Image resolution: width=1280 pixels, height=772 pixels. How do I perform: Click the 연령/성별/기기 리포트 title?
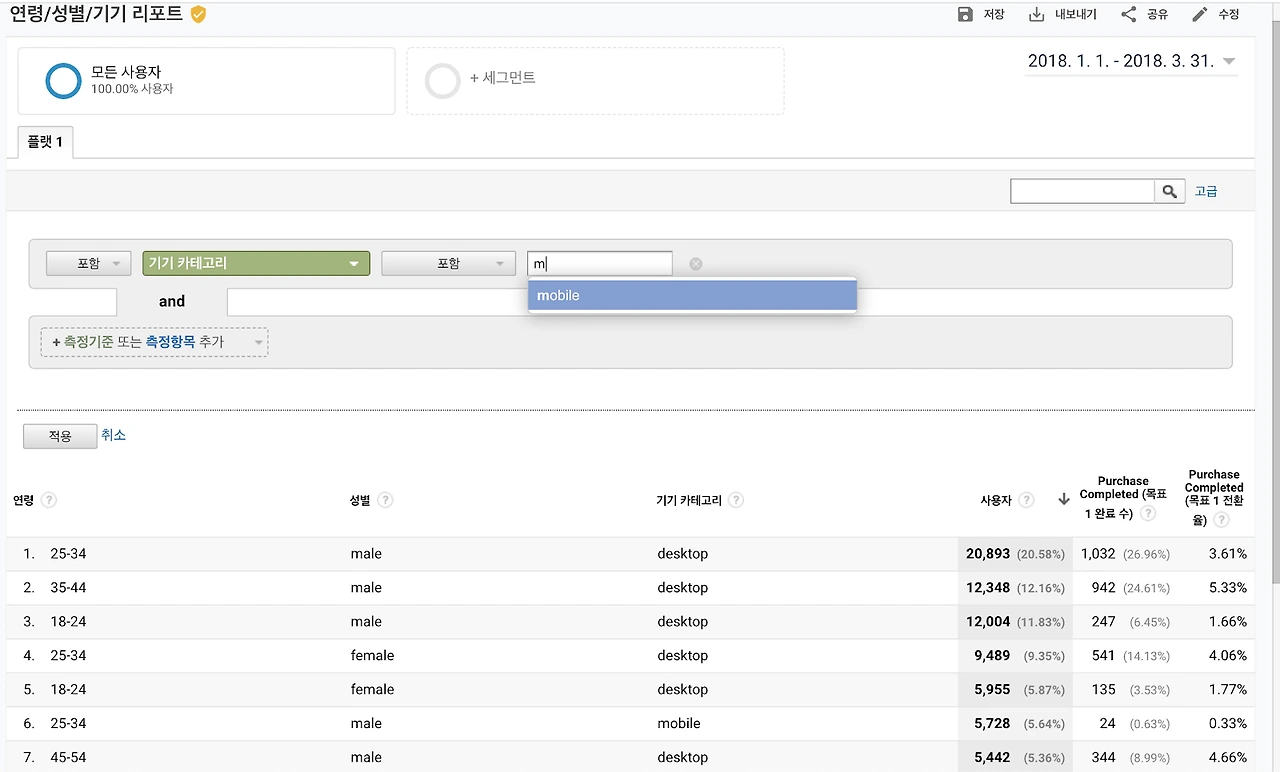96,14
